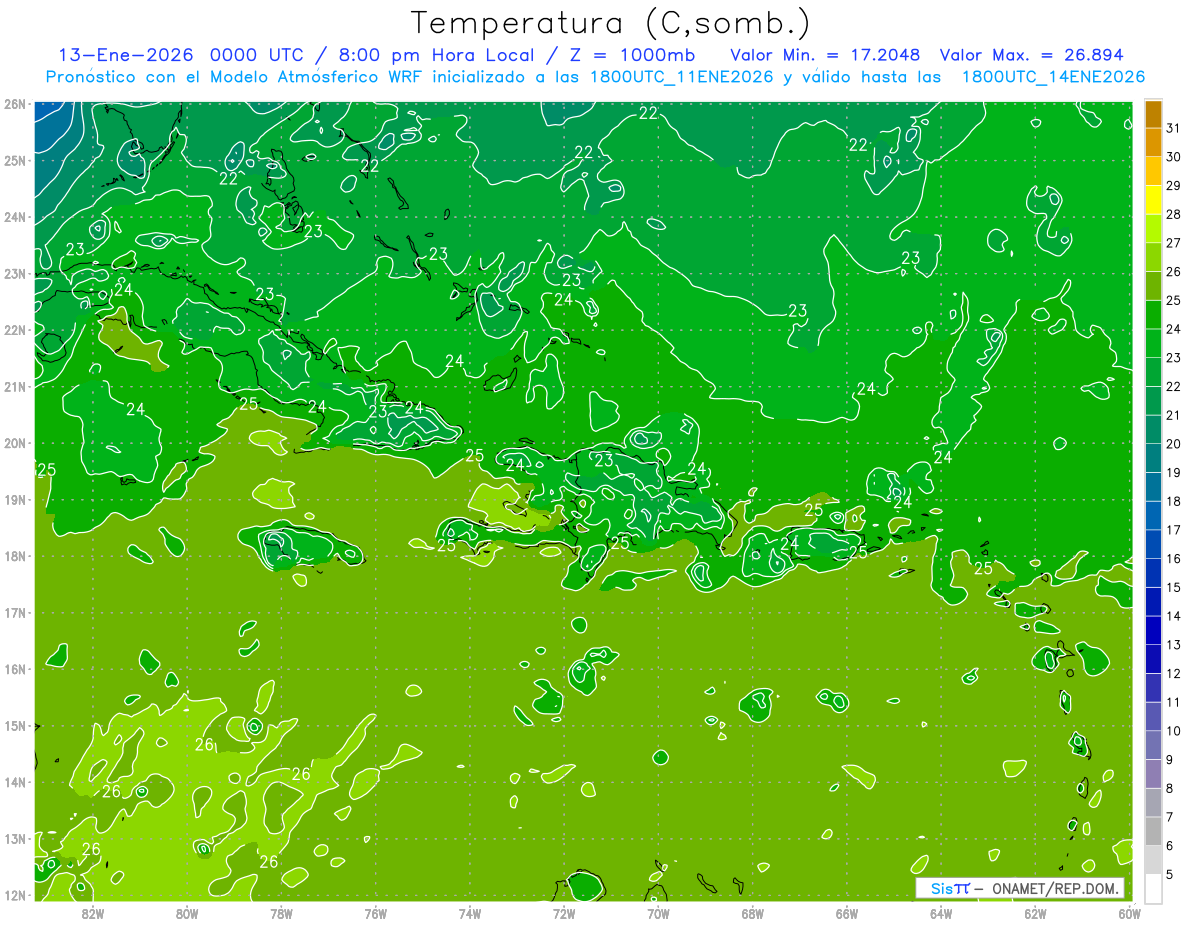This screenshot has width=1200, height=927.
Task: Click the "68W" longitude axis label
Action: point(752,913)
